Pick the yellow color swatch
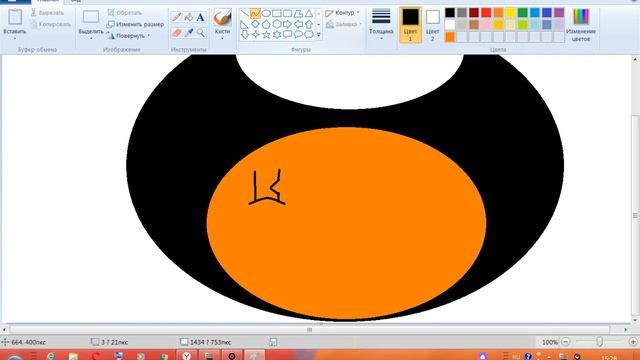The width and height of the screenshot is (640, 360). click(510, 13)
